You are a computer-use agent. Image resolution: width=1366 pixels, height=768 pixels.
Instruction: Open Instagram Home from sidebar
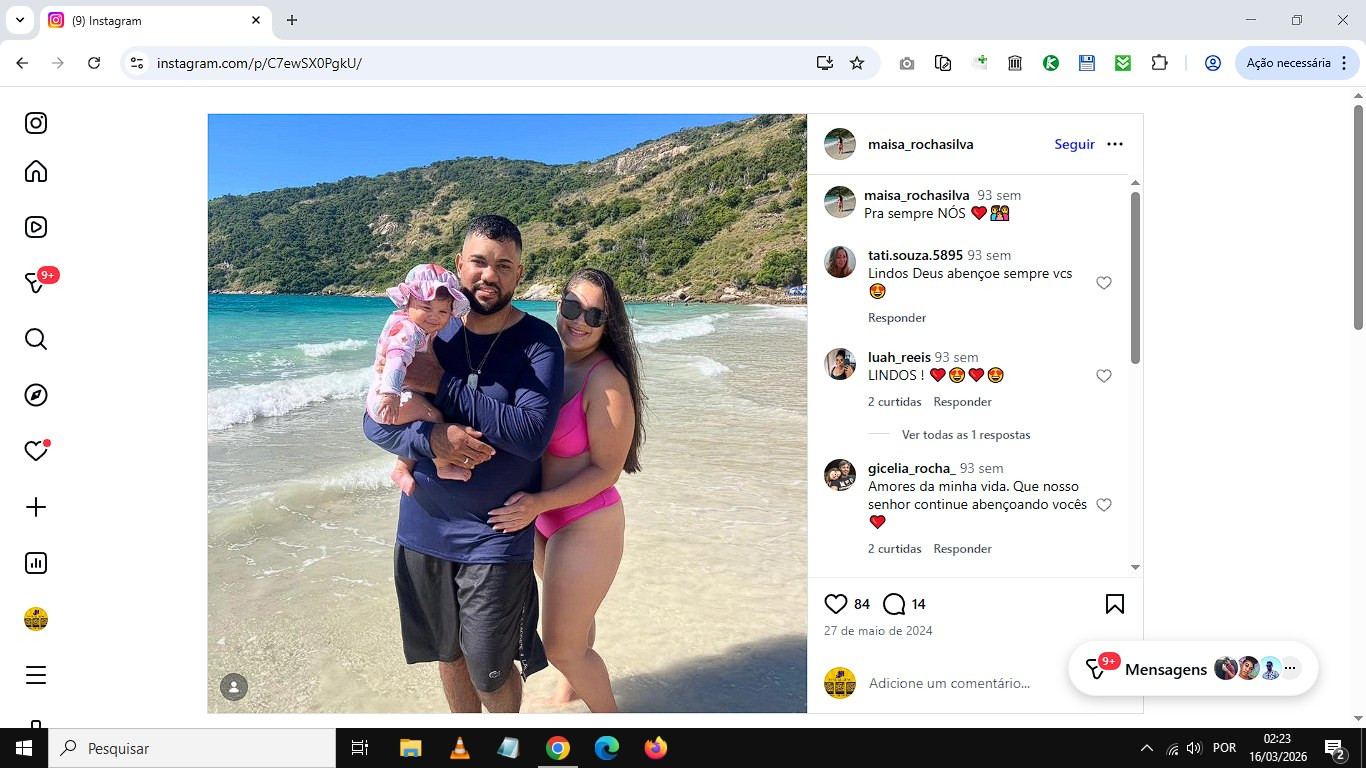click(36, 171)
